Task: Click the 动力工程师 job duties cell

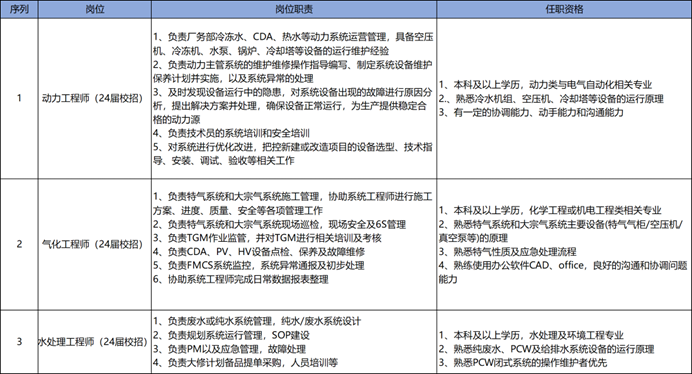Action: 294,98
